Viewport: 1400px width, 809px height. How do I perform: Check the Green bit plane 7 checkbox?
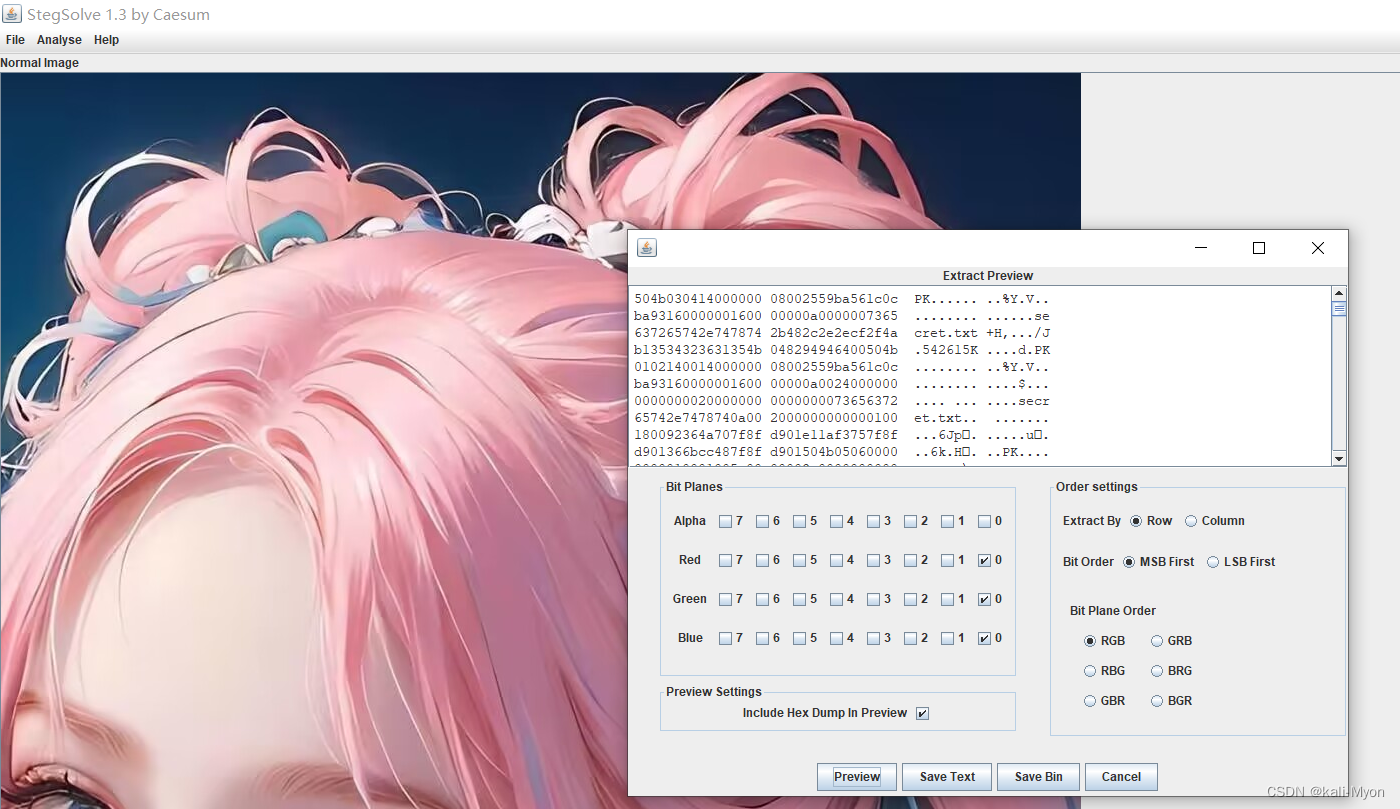click(x=725, y=599)
